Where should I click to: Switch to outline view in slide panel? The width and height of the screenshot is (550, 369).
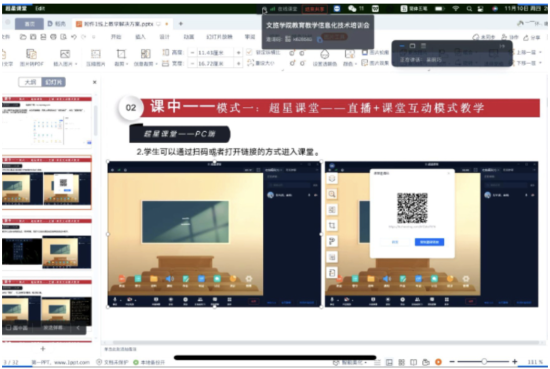pyautogui.click(x=30, y=82)
